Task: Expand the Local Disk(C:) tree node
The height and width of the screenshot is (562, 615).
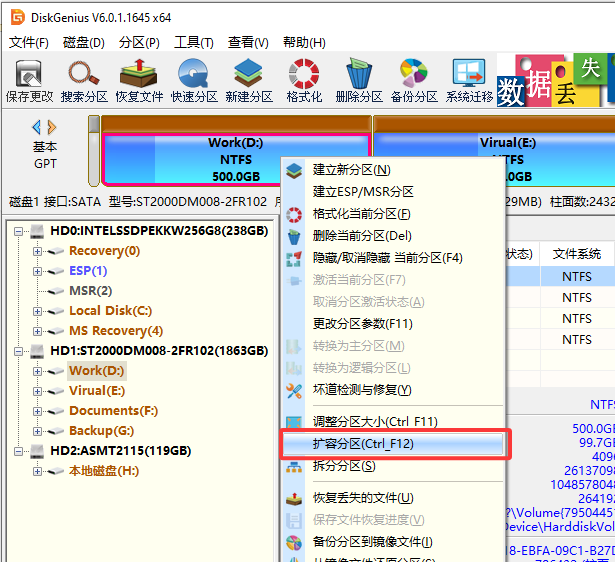Action: (x=38, y=311)
